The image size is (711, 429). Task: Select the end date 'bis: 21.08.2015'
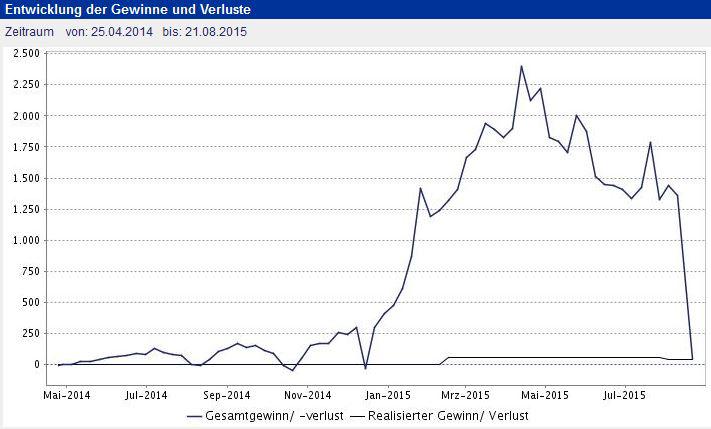[x=205, y=32]
